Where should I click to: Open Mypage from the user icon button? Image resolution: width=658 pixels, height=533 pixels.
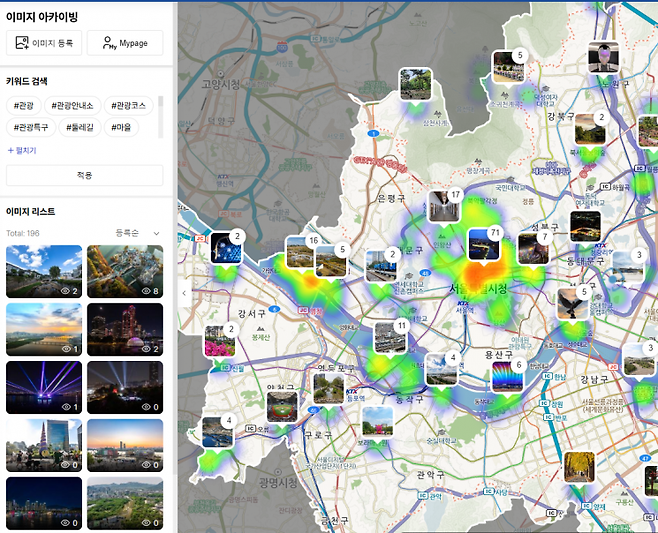coord(124,43)
